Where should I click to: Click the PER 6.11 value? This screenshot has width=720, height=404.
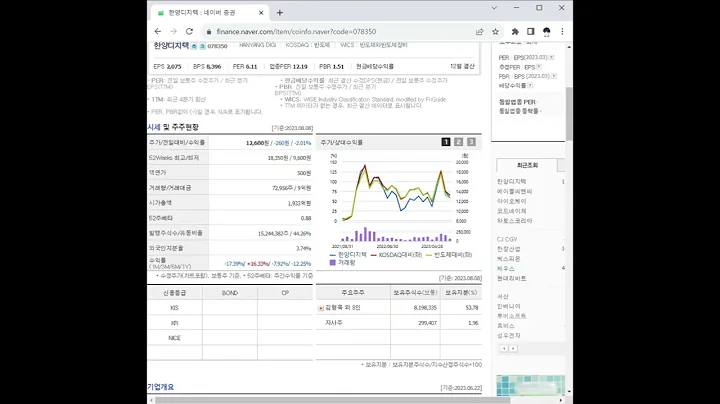245,67
